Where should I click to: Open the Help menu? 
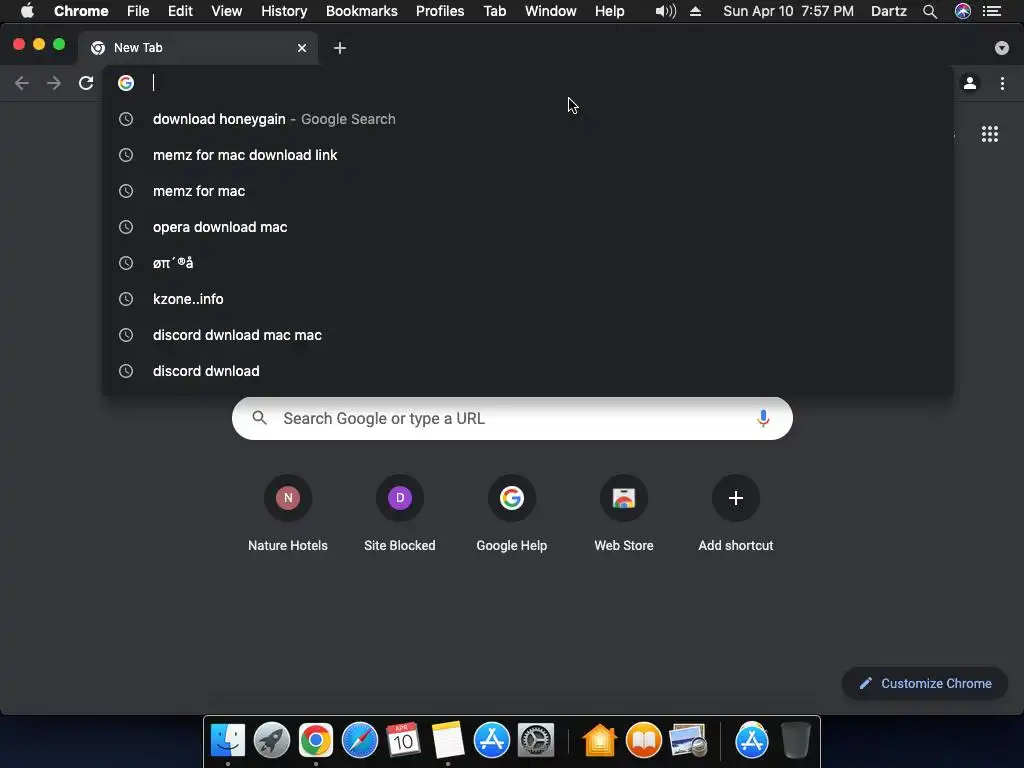coord(609,11)
